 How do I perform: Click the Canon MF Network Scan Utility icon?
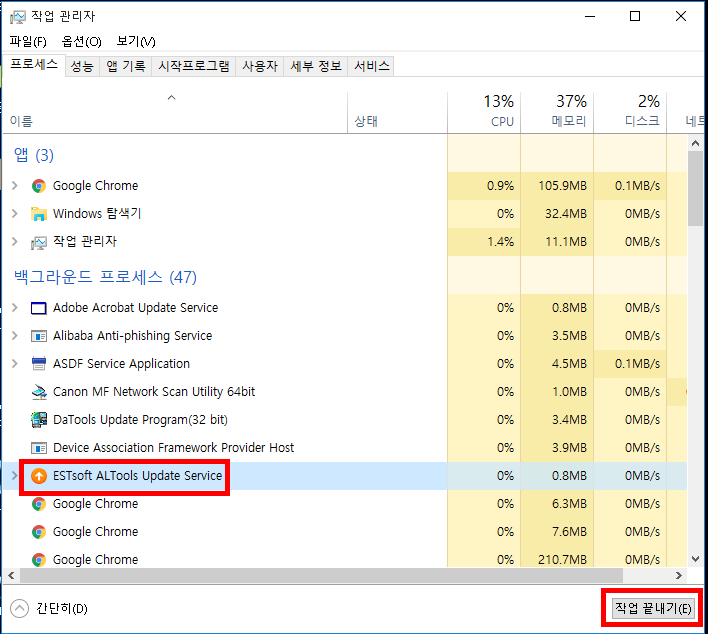pos(39,392)
